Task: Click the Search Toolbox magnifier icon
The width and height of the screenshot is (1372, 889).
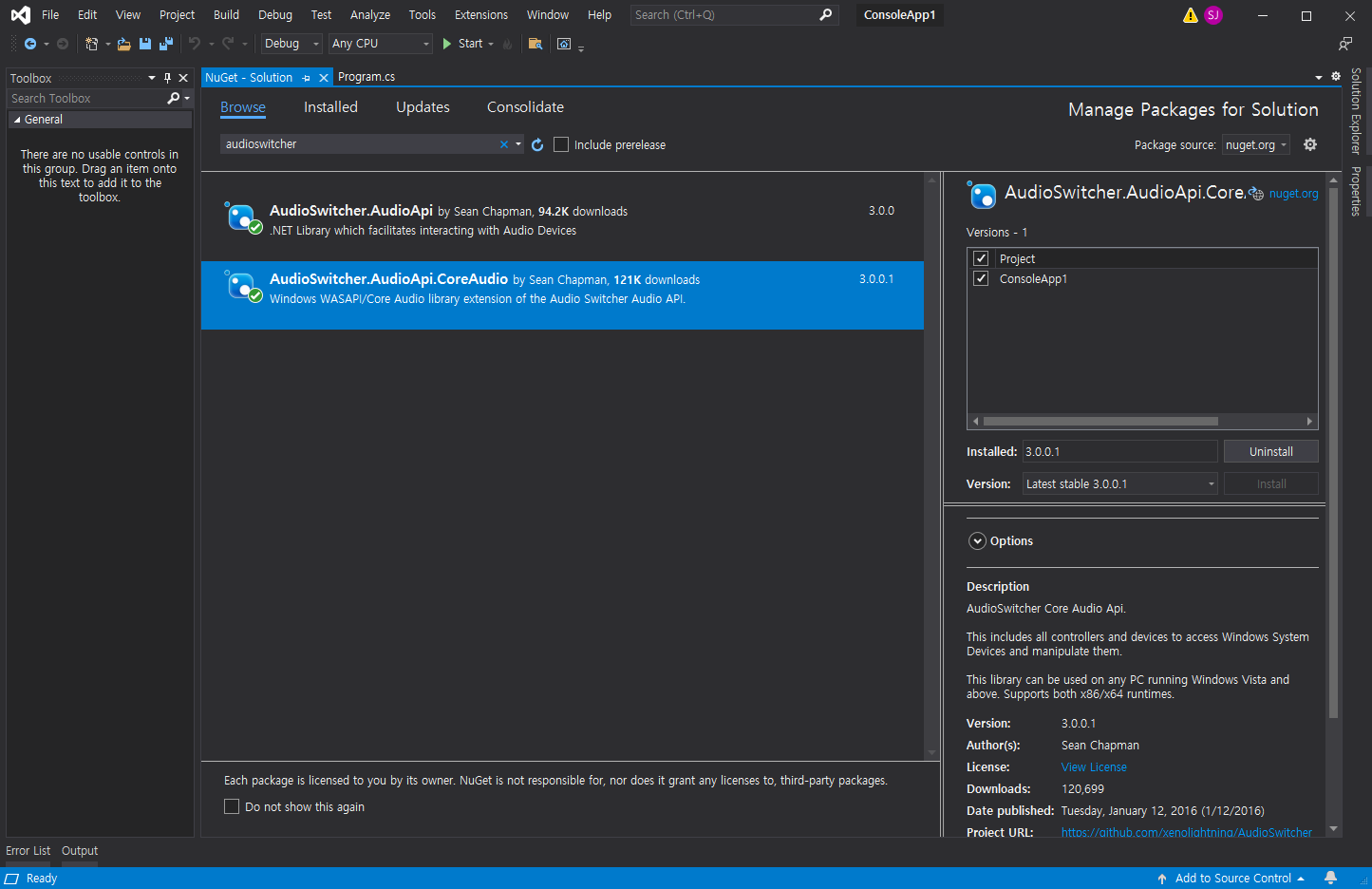Action: pos(174,99)
